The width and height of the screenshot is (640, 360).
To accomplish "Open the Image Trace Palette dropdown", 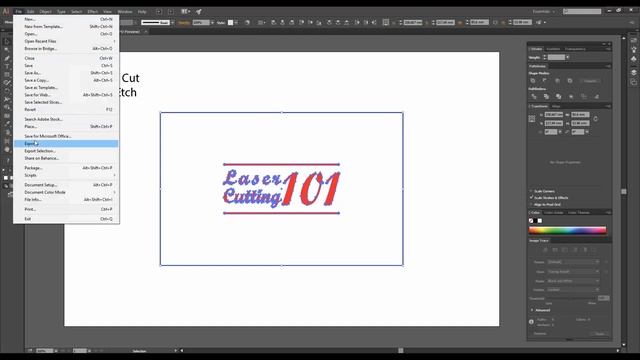I will (x=573, y=290).
